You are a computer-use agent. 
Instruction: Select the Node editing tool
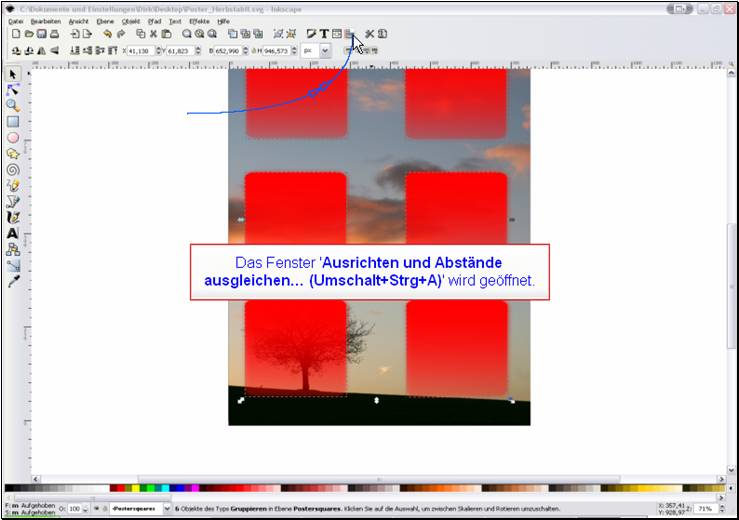13,89
